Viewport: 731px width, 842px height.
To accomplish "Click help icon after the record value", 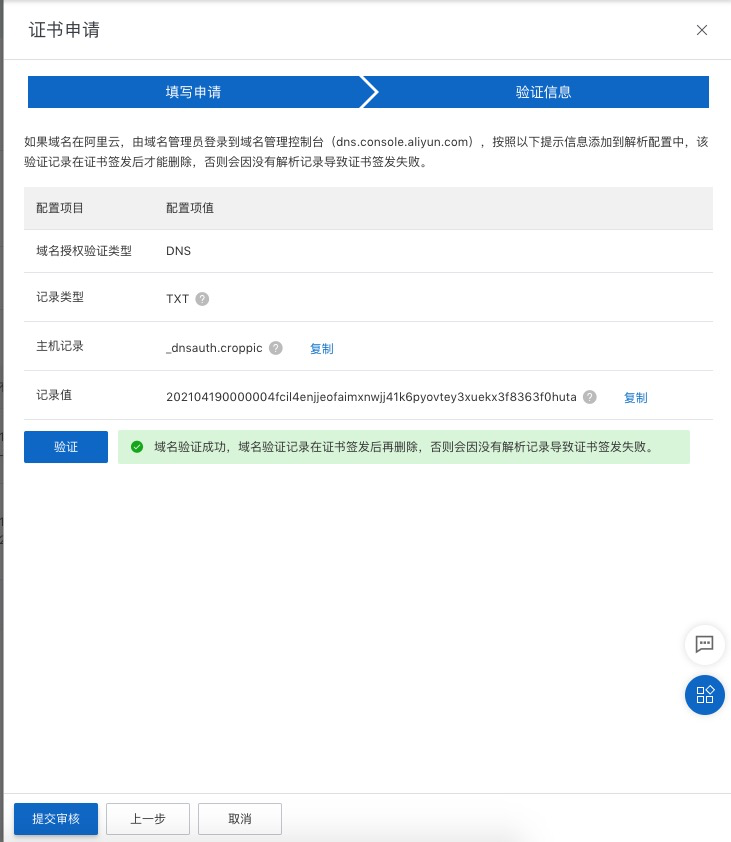I will [x=590, y=397].
